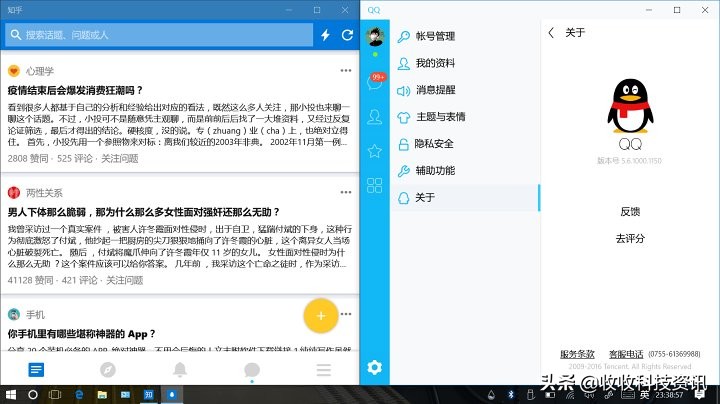
Task: Open 我的资料 in QQ settings
Action: click(465, 63)
